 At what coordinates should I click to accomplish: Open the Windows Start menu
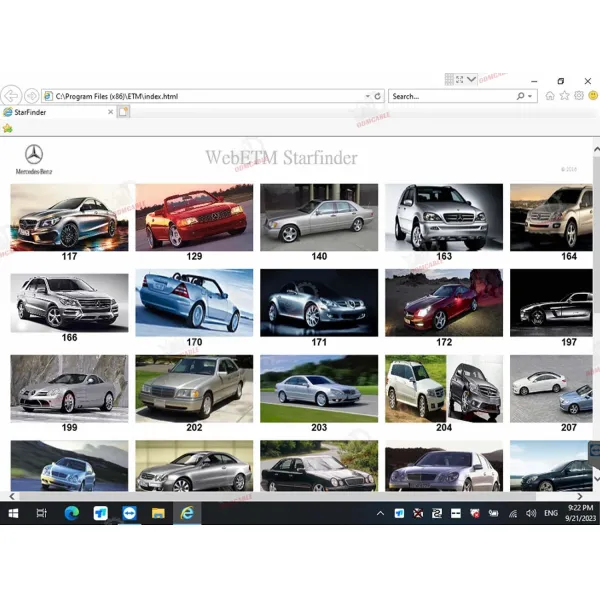[x=13, y=513]
